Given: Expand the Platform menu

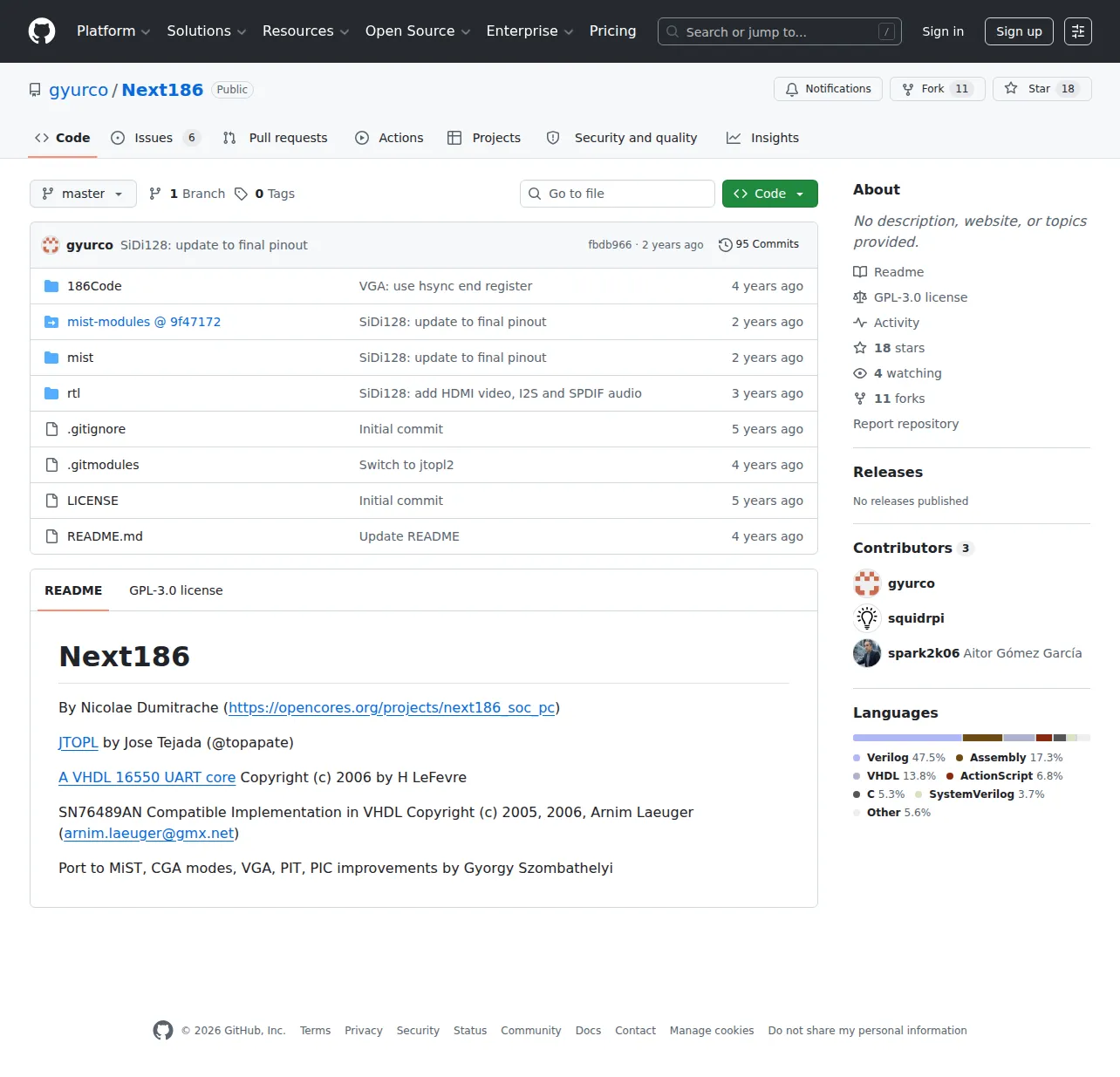Looking at the screenshot, I should 113,31.
